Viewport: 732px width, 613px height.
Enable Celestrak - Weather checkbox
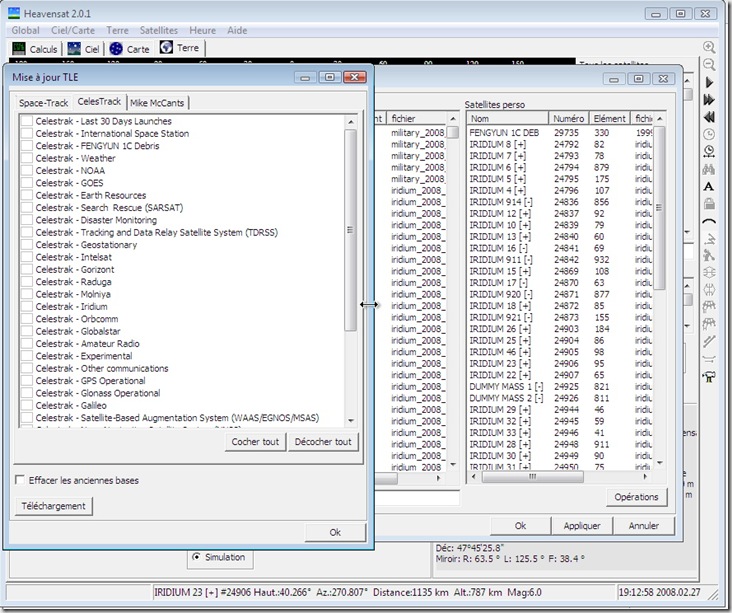(27, 158)
